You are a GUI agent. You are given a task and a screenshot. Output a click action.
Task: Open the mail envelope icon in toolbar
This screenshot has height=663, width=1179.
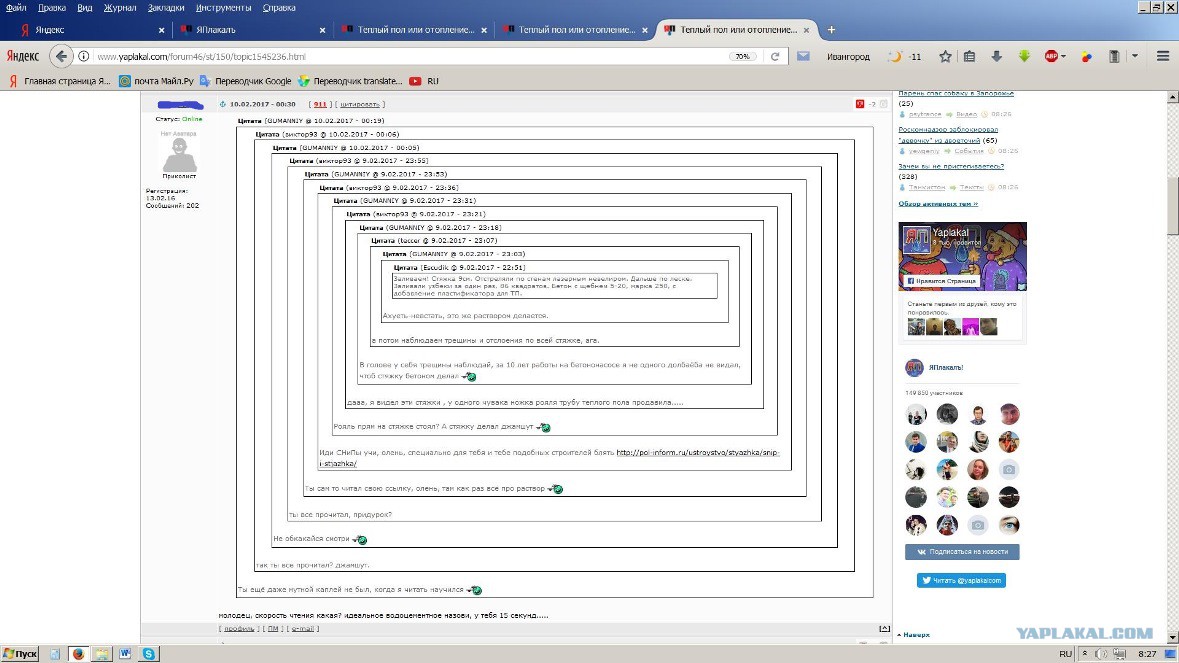(803, 56)
